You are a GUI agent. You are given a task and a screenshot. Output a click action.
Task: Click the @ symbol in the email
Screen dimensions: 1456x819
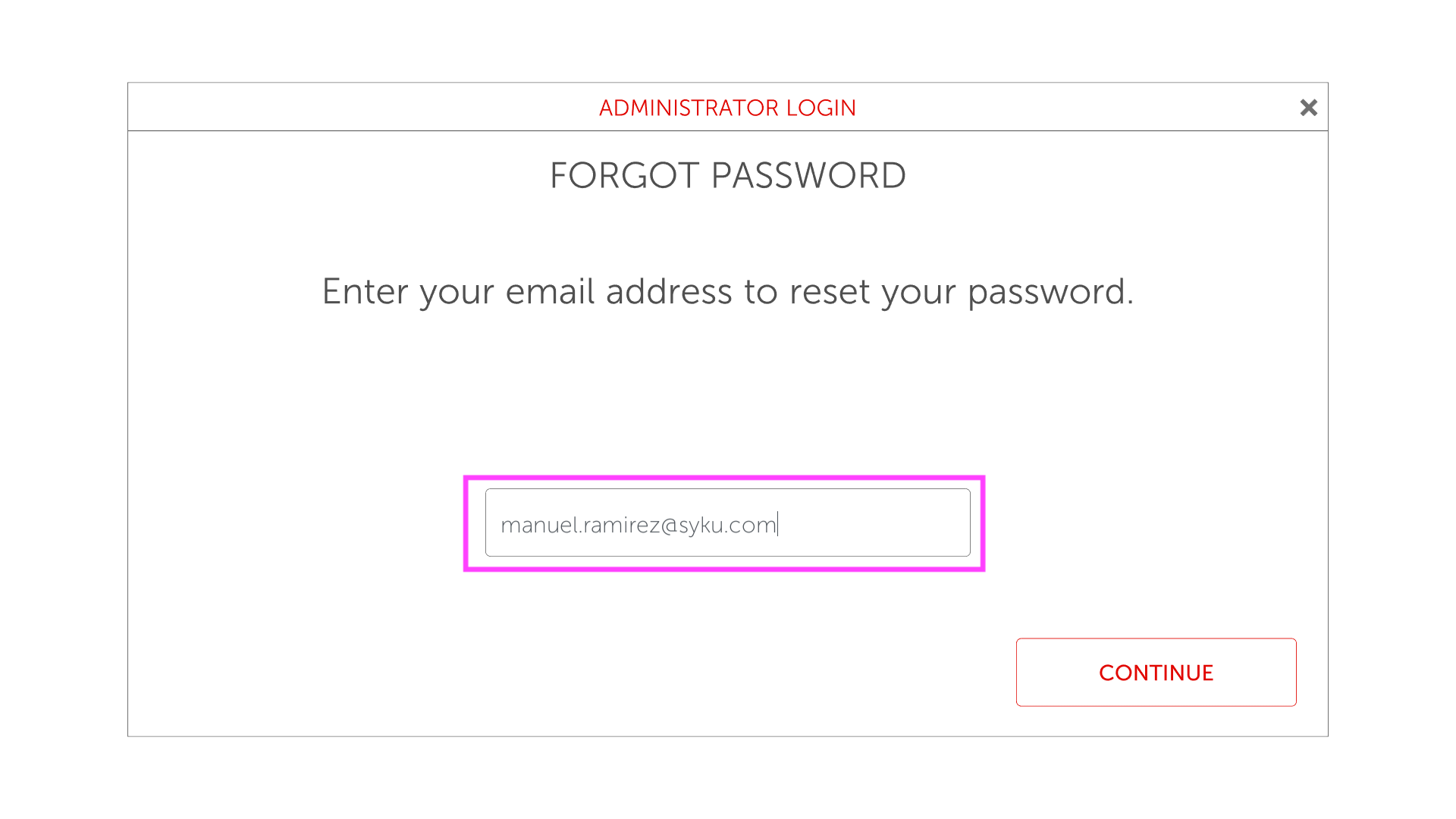coord(669,525)
